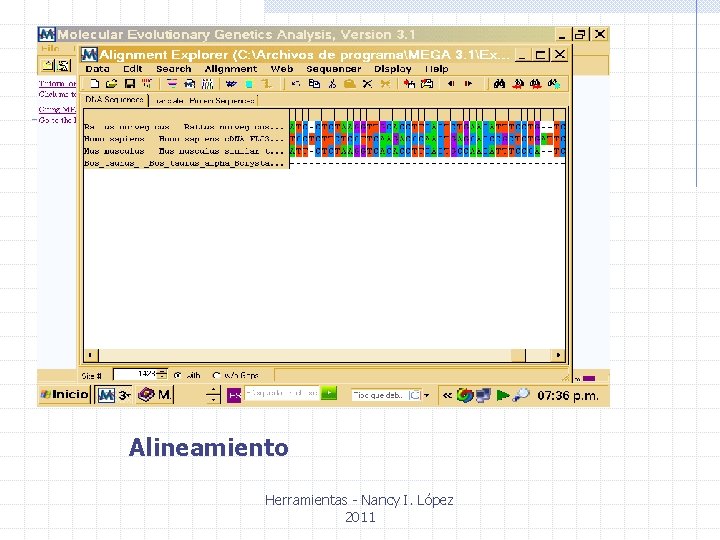The width and height of the screenshot is (720, 540).
Task: Click the Inicio start button
Action: pos(64,394)
